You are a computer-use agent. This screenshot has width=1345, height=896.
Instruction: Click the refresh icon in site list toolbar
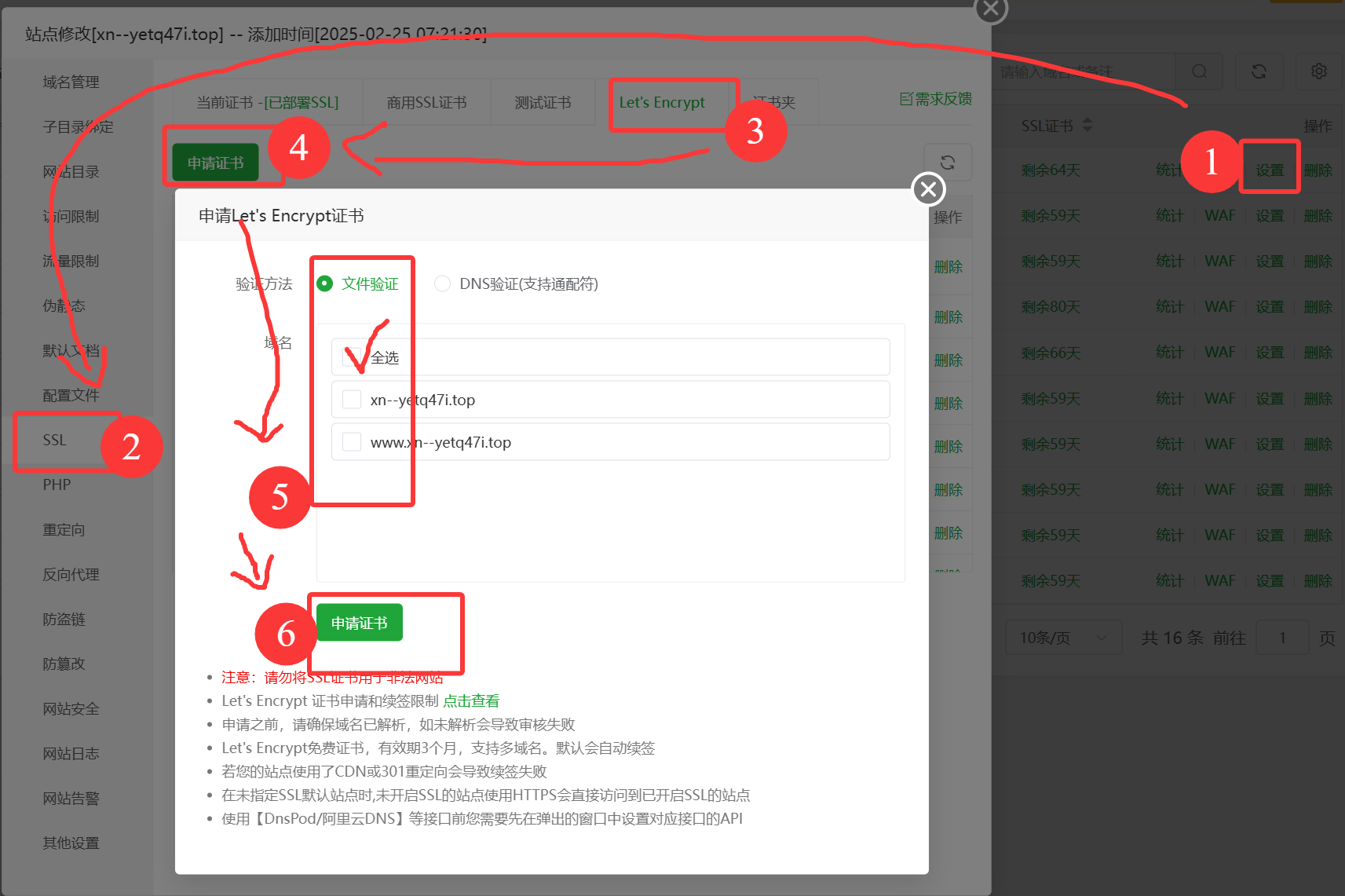point(1259,71)
